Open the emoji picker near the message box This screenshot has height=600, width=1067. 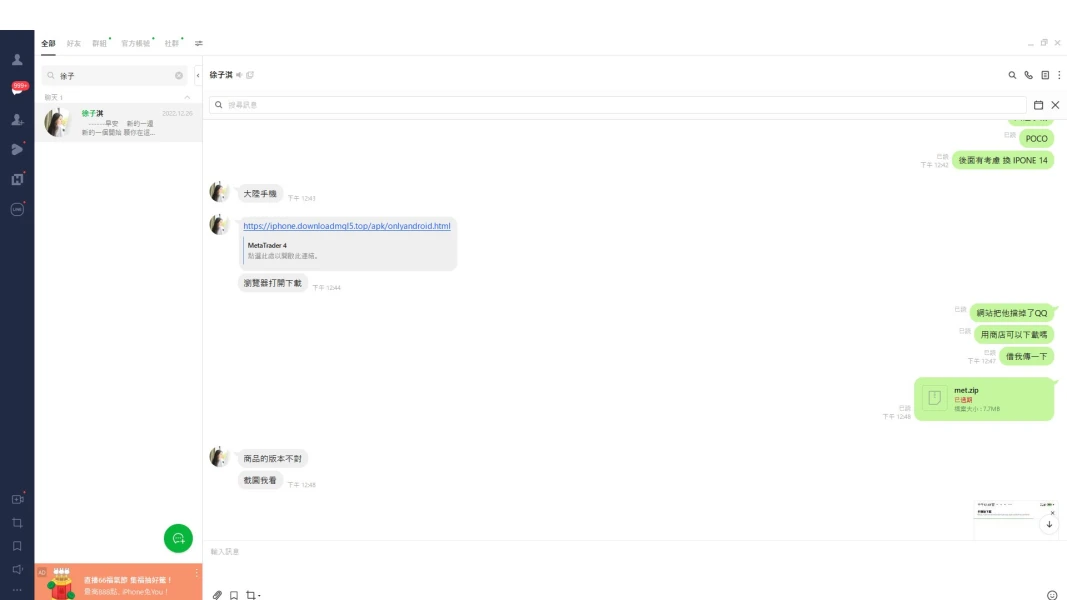[x=1051, y=592]
